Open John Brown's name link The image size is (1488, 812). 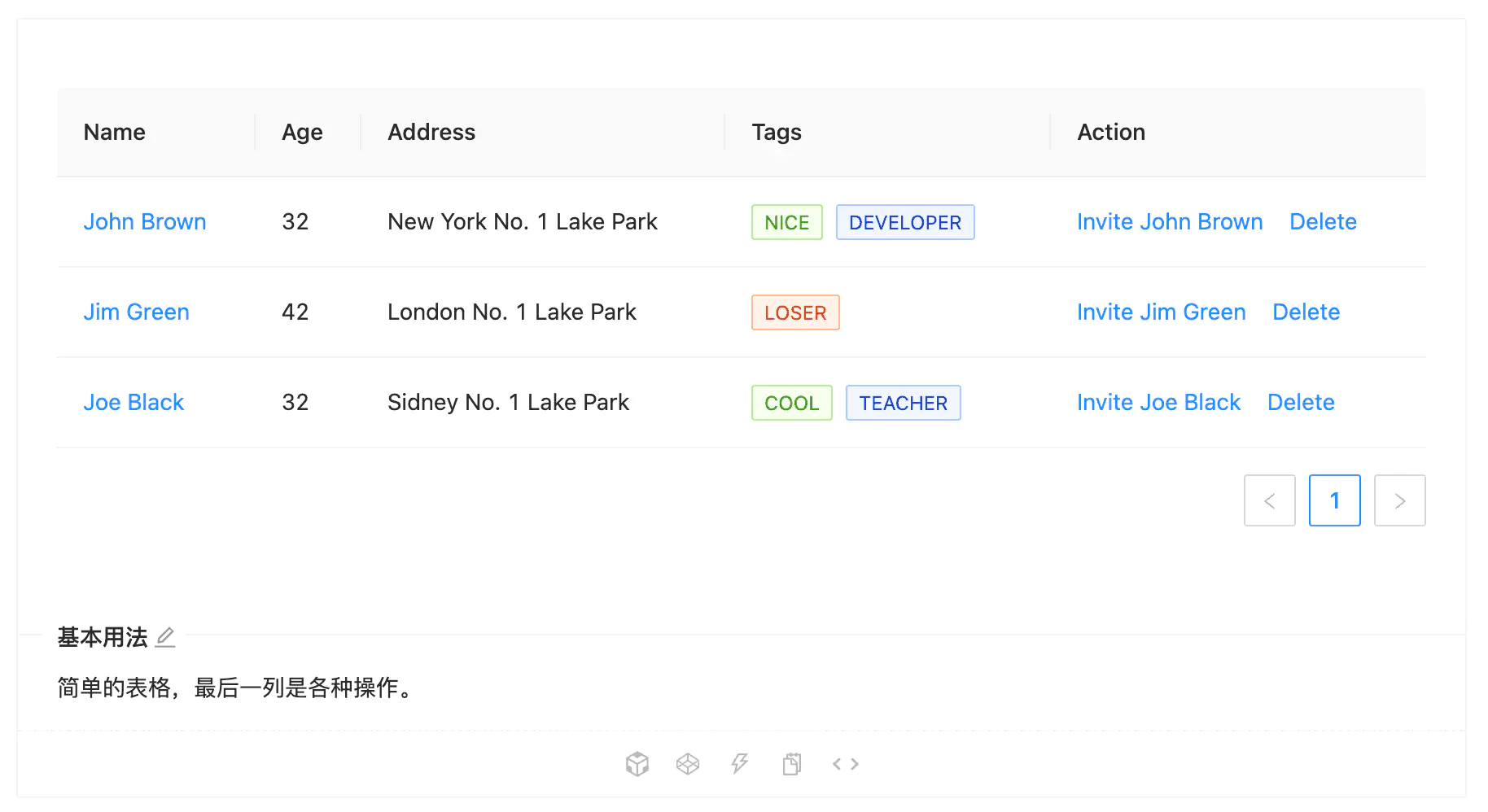tap(145, 221)
